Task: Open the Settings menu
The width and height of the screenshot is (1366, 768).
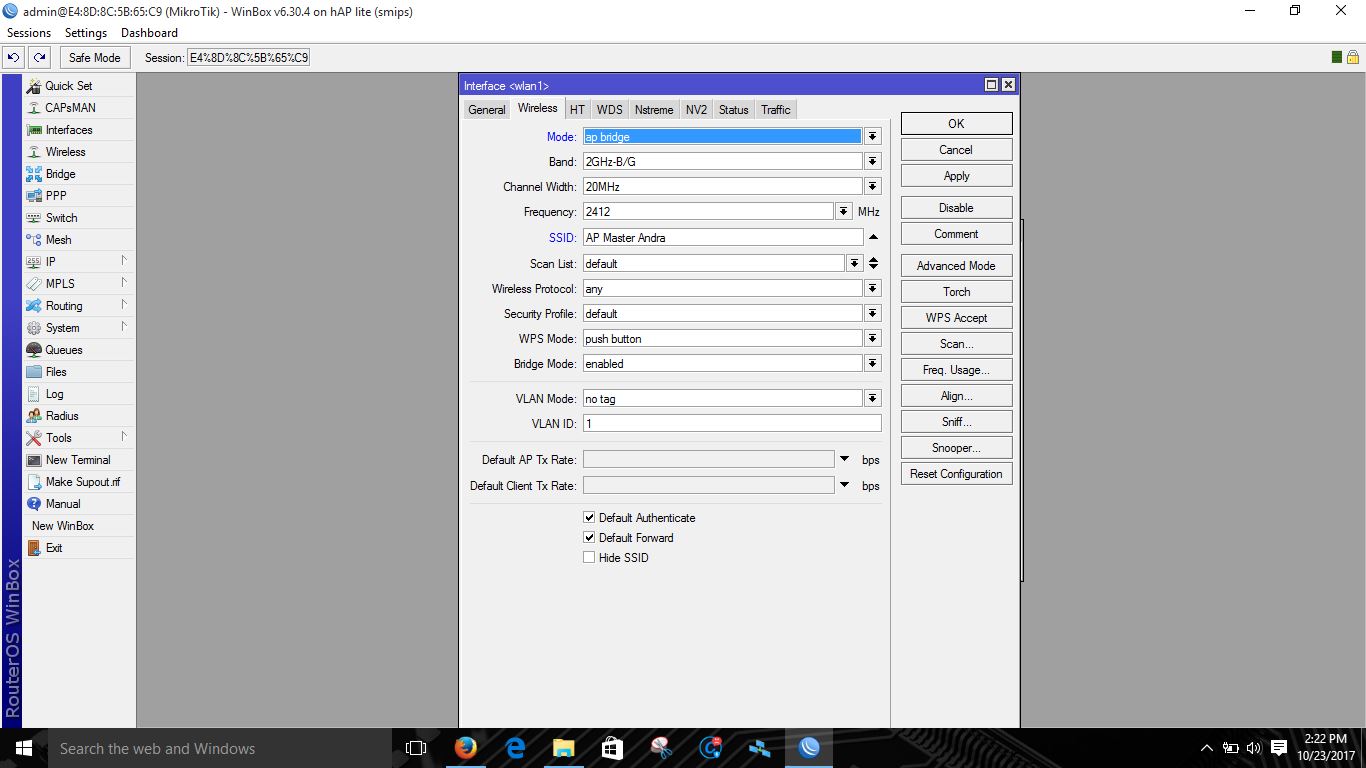Action: (x=85, y=32)
